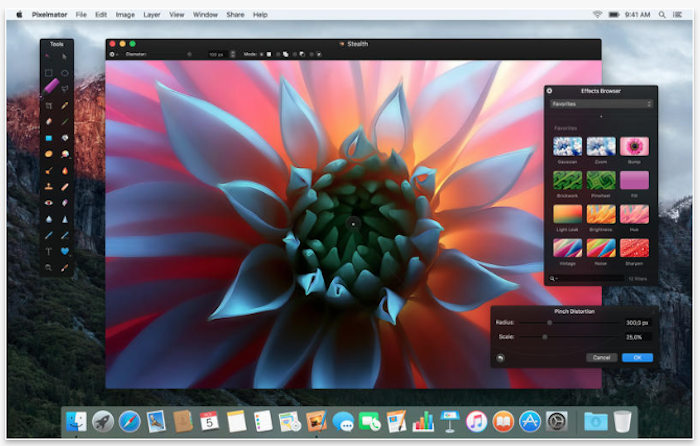Click OK in Pinch Distortion dialog
The width and height of the screenshot is (700, 446).
coord(637,358)
